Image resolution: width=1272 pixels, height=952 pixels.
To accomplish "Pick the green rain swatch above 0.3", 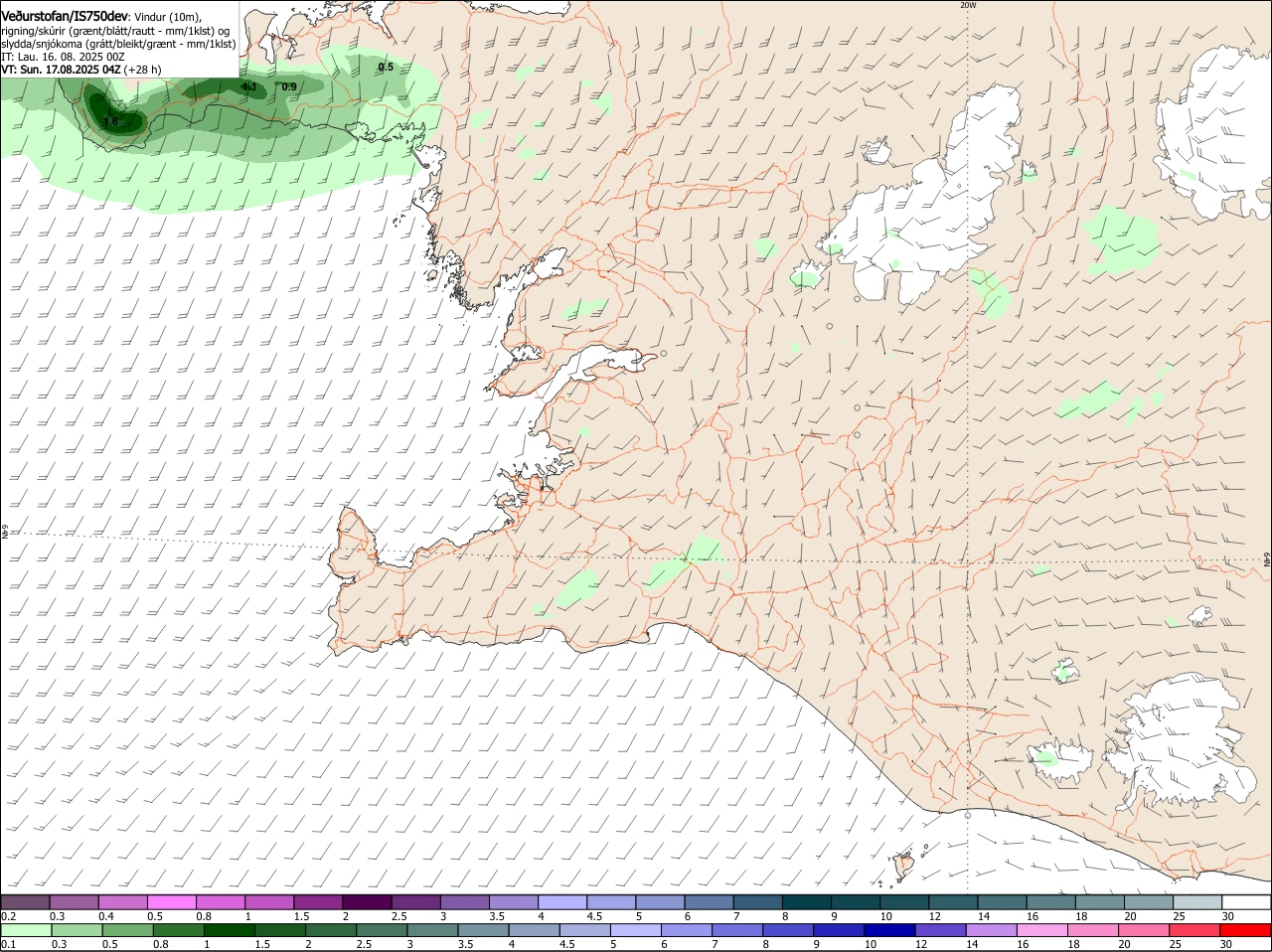I will click(x=75, y=930).
